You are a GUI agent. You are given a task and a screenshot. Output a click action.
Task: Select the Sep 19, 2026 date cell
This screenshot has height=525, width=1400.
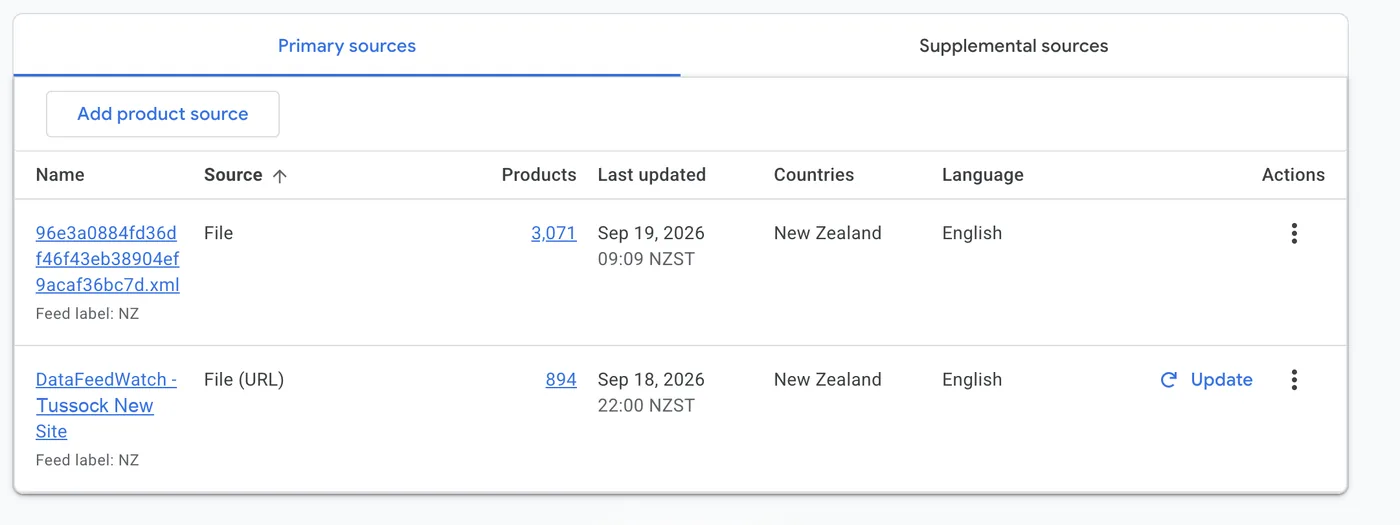(x=651, y=233)
